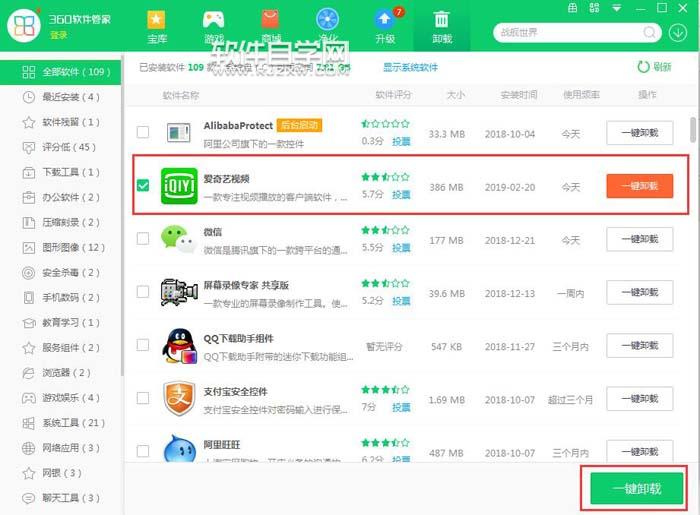This screenshot has height=515, width=700.
Task: Click 投票 link for 爱奇艺视频
Action: tap(401, 195)
